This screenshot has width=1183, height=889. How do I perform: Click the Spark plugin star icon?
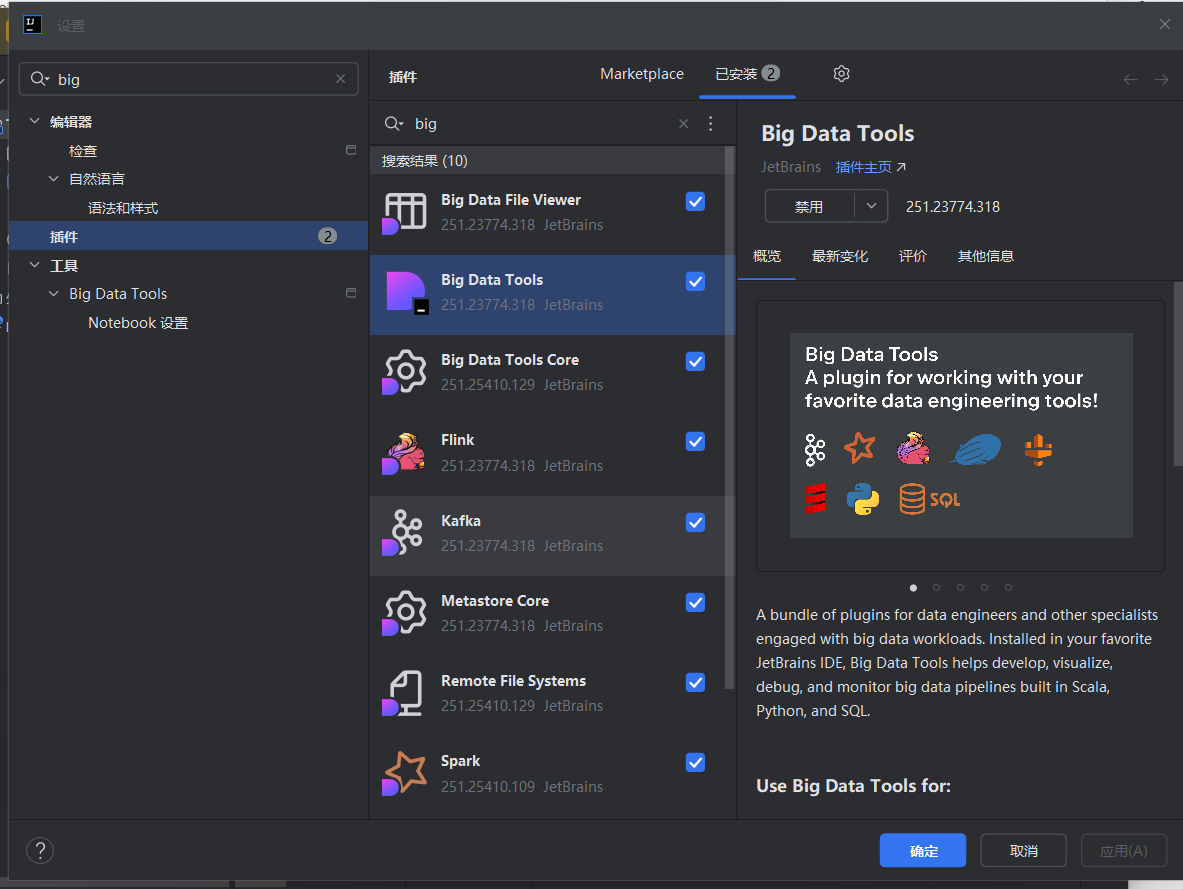(405, 774)
